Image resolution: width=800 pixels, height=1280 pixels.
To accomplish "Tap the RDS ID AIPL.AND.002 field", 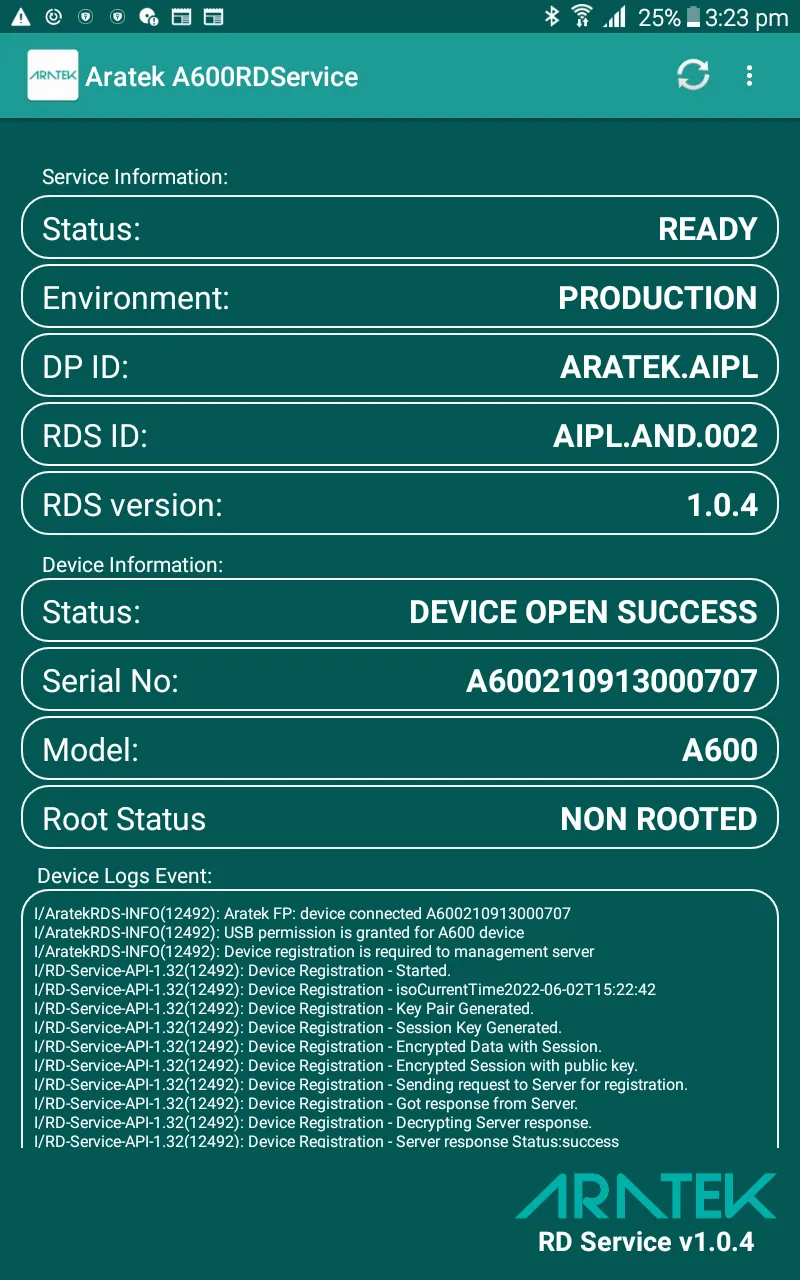I will pyautogui.click(x=398, y=435).
